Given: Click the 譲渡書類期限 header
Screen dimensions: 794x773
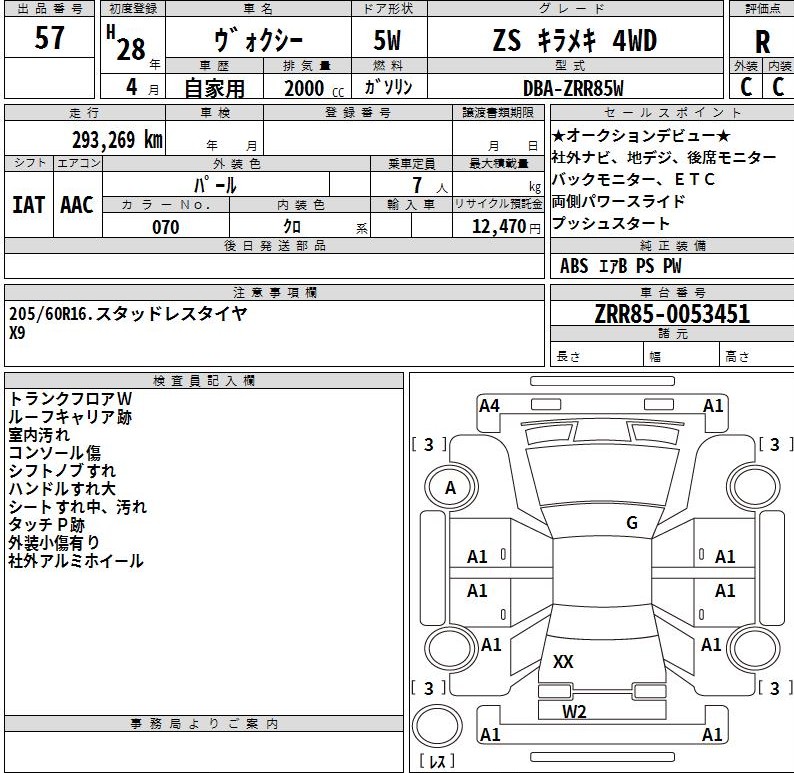Looking at the screenshot, I should [x=498, y=112].
